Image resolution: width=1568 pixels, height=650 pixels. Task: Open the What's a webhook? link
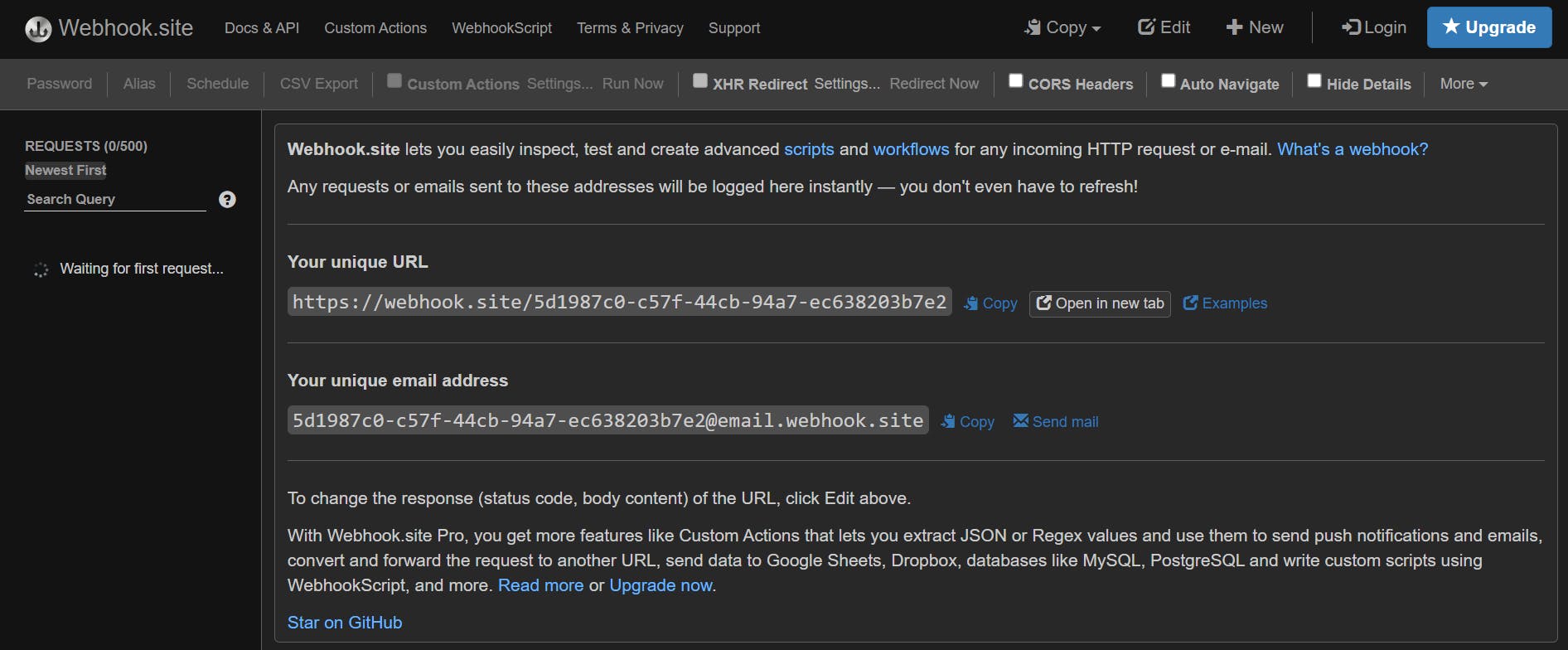pos(1353,149)
